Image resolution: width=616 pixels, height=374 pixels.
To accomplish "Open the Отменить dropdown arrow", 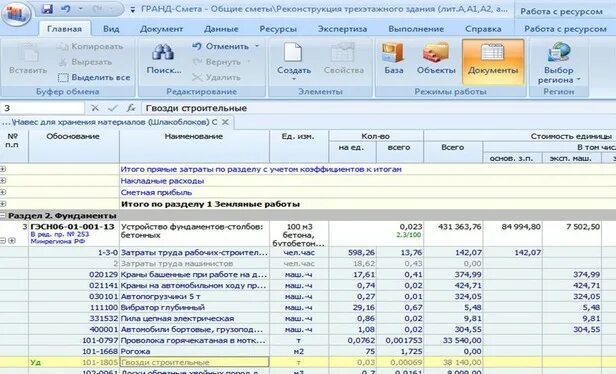I will (x=257, y=46).
